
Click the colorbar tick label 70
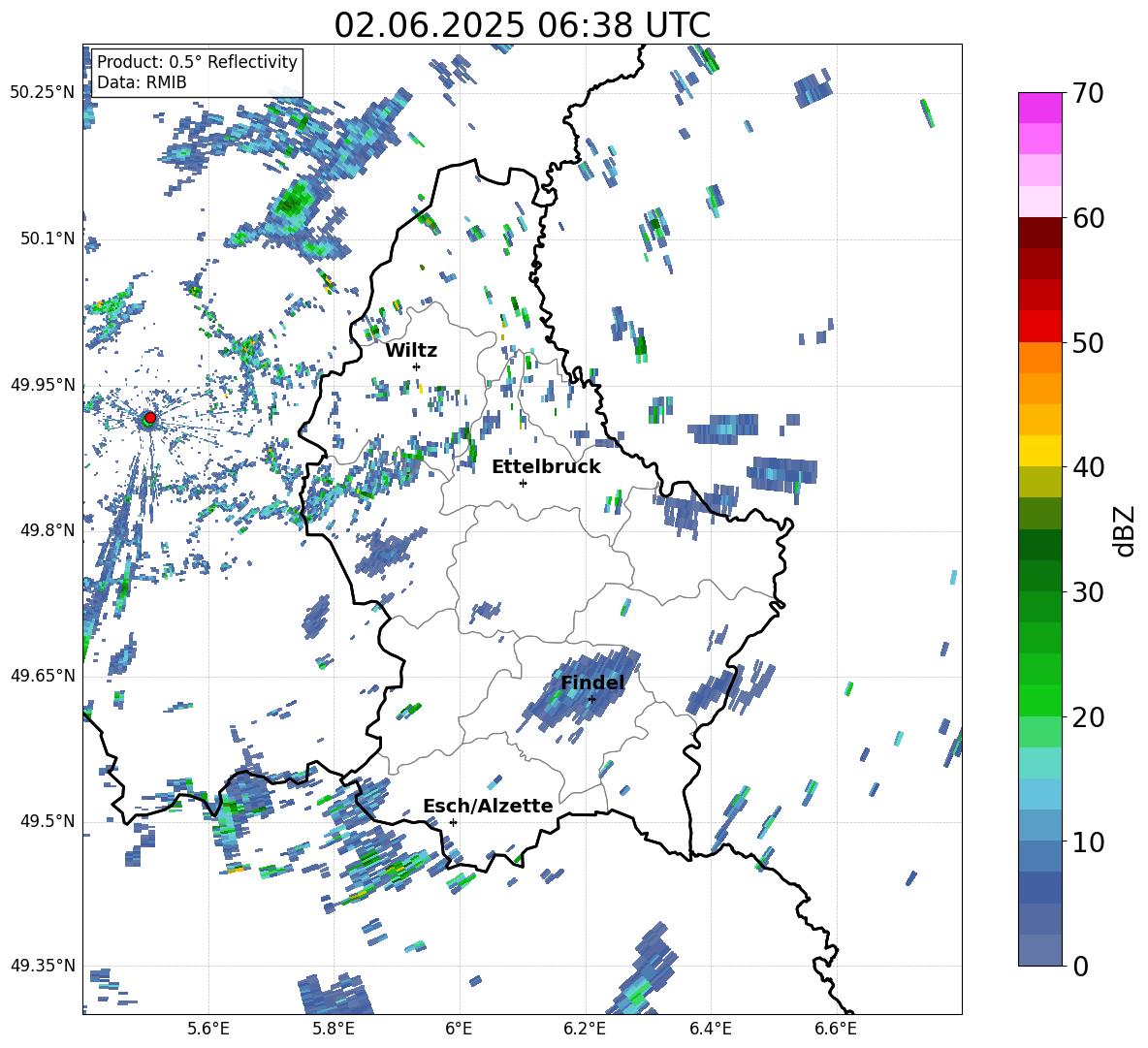pyautogui.click(x=1088, y=94)
